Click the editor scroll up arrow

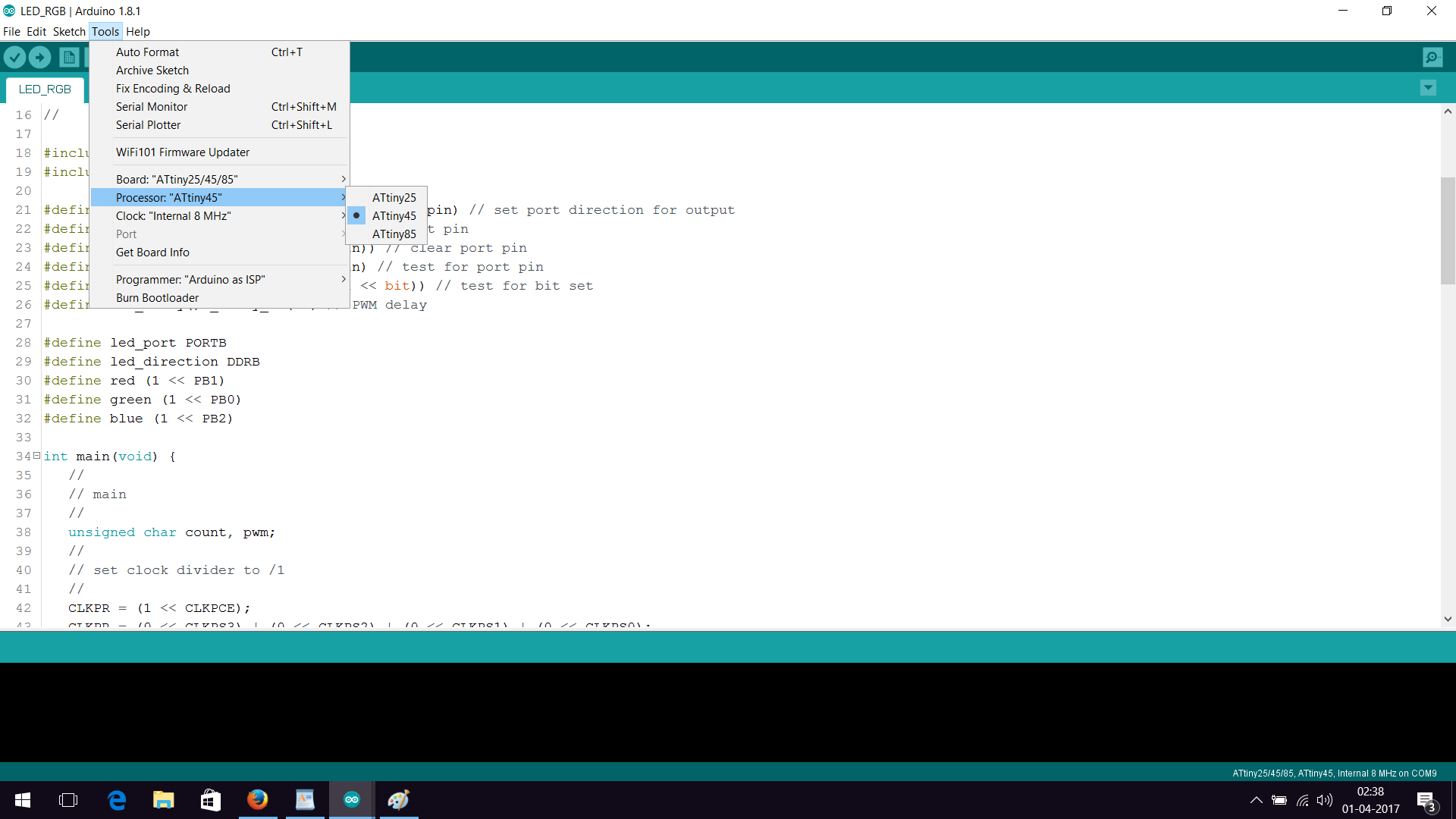point(1448,111)
